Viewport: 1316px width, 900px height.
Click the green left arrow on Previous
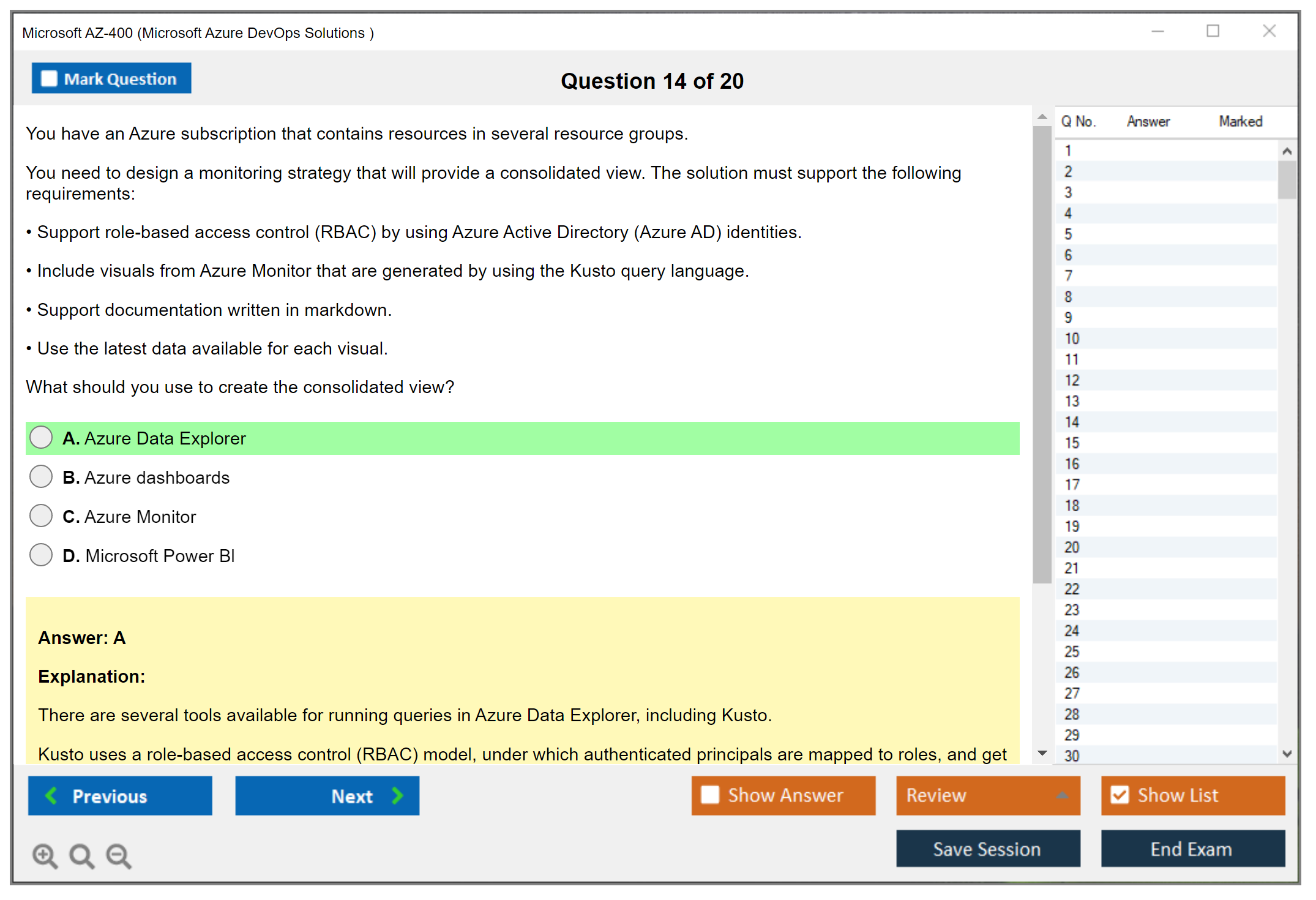point(51,795)
